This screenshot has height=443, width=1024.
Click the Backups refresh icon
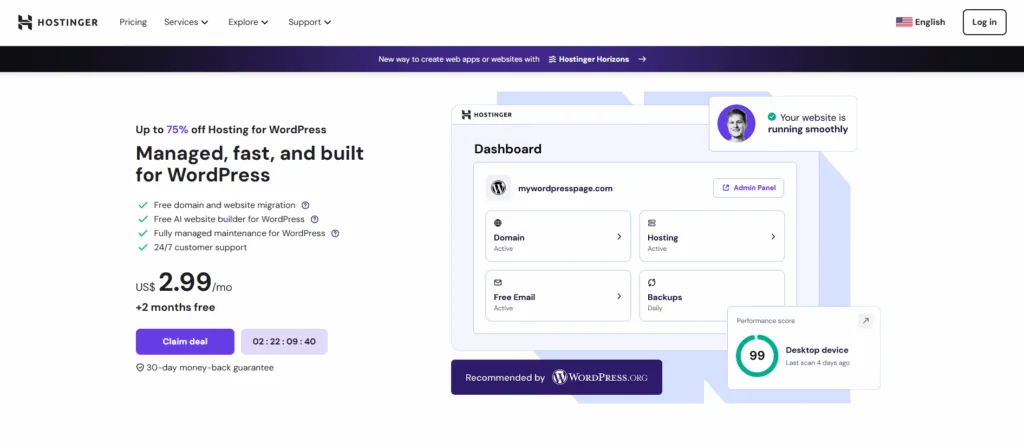[651, 282]
